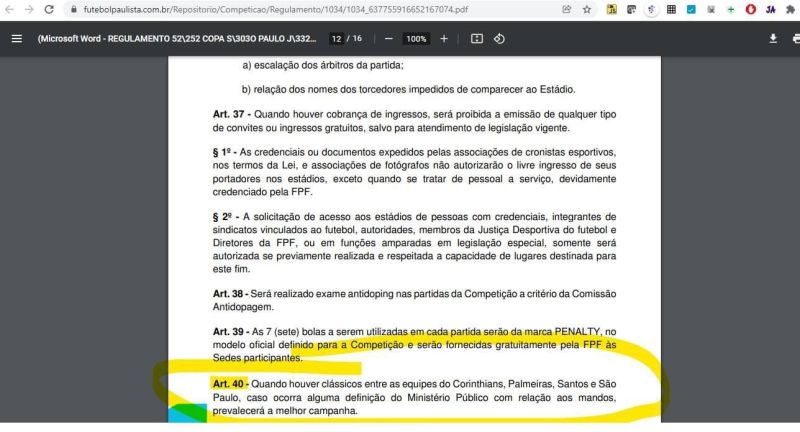Reload the browser page
This screenshot has height=432, width=800.
pyautogui.click(x=49, y=9)
